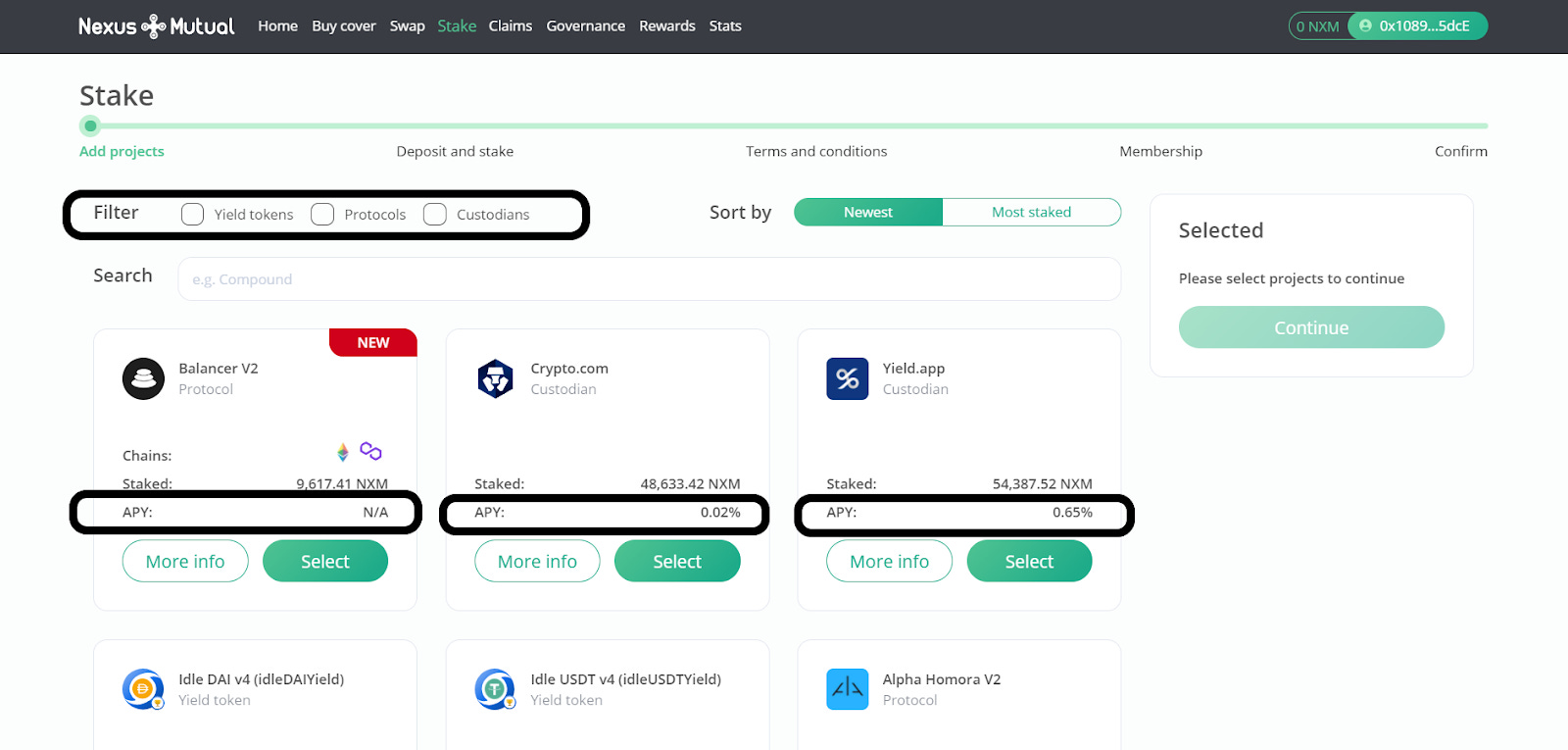Click the Terms and conditions step label
Image resolution: width=1568 pixels, height=750 pixels.
816,151
